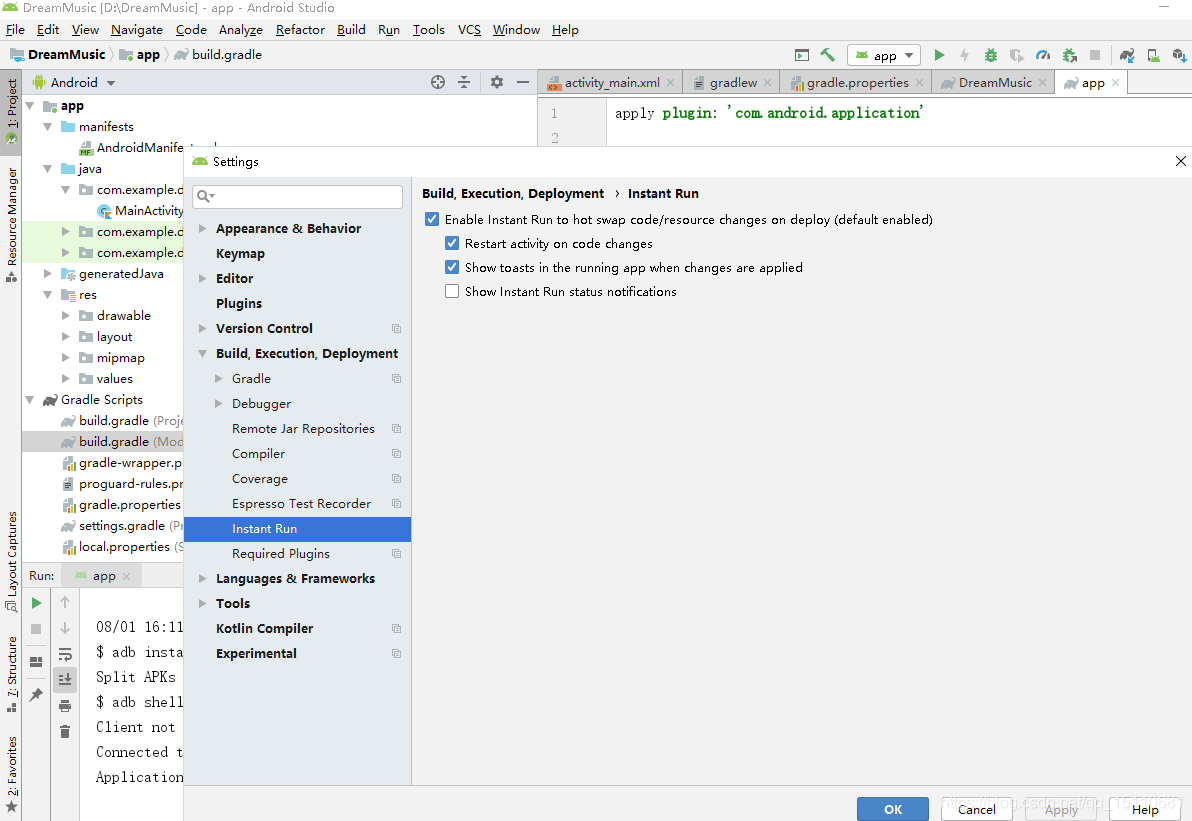Select Plugins in Settings list
Viewport: 1192px width, 821px height.
click(x=239, y=303)
